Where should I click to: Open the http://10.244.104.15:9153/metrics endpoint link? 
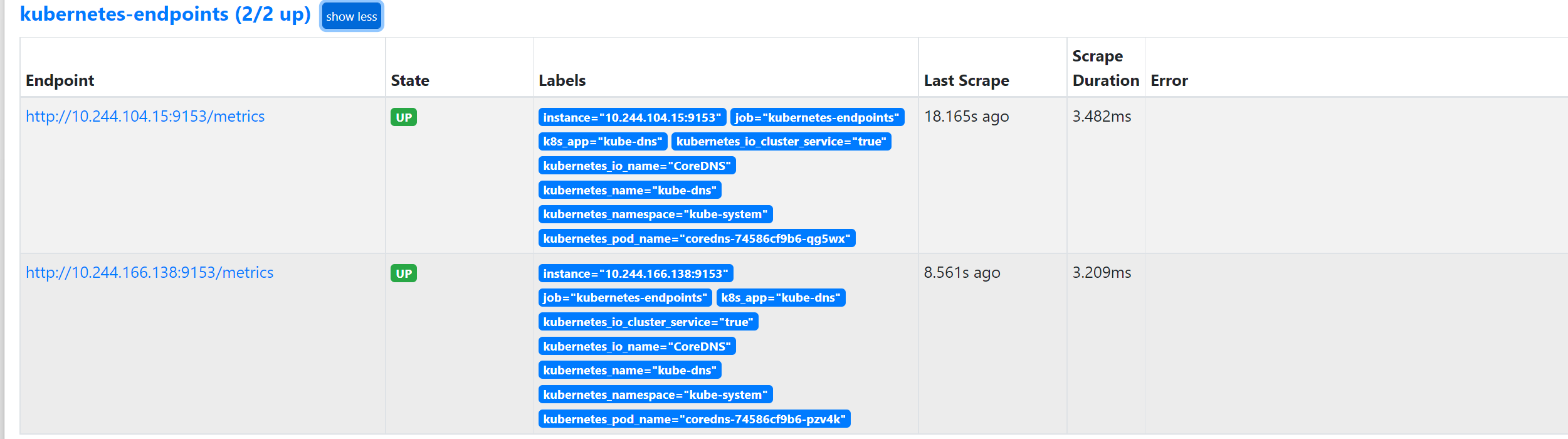coord(145,116)
